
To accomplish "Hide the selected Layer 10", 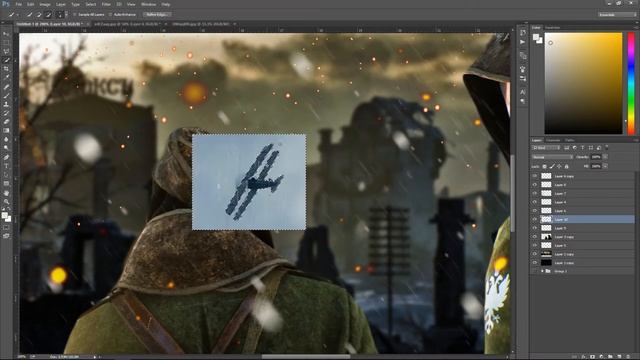I will [x=535, y=220].
